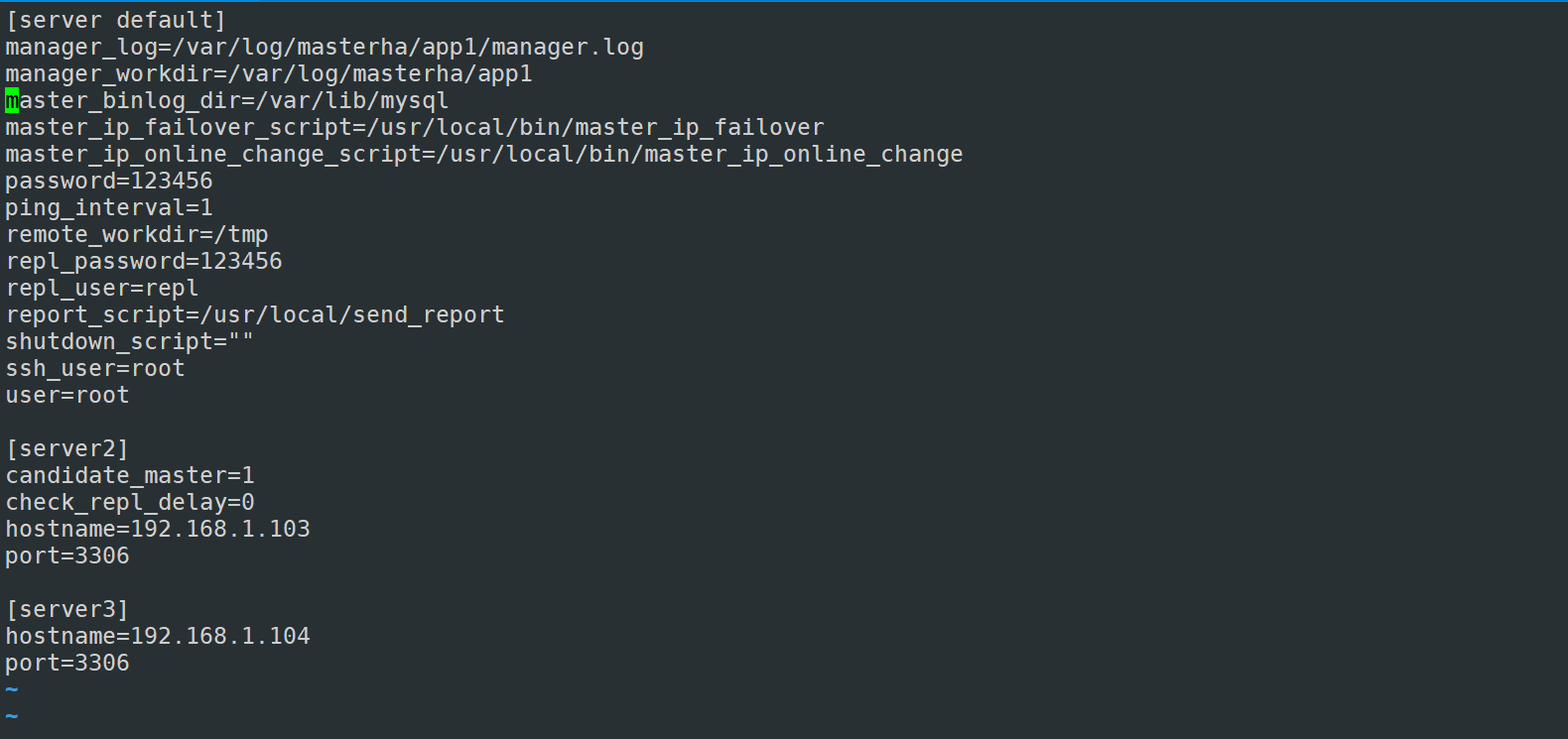
Task: Place cursor on manager_log path line
Action: click(325, 48)
